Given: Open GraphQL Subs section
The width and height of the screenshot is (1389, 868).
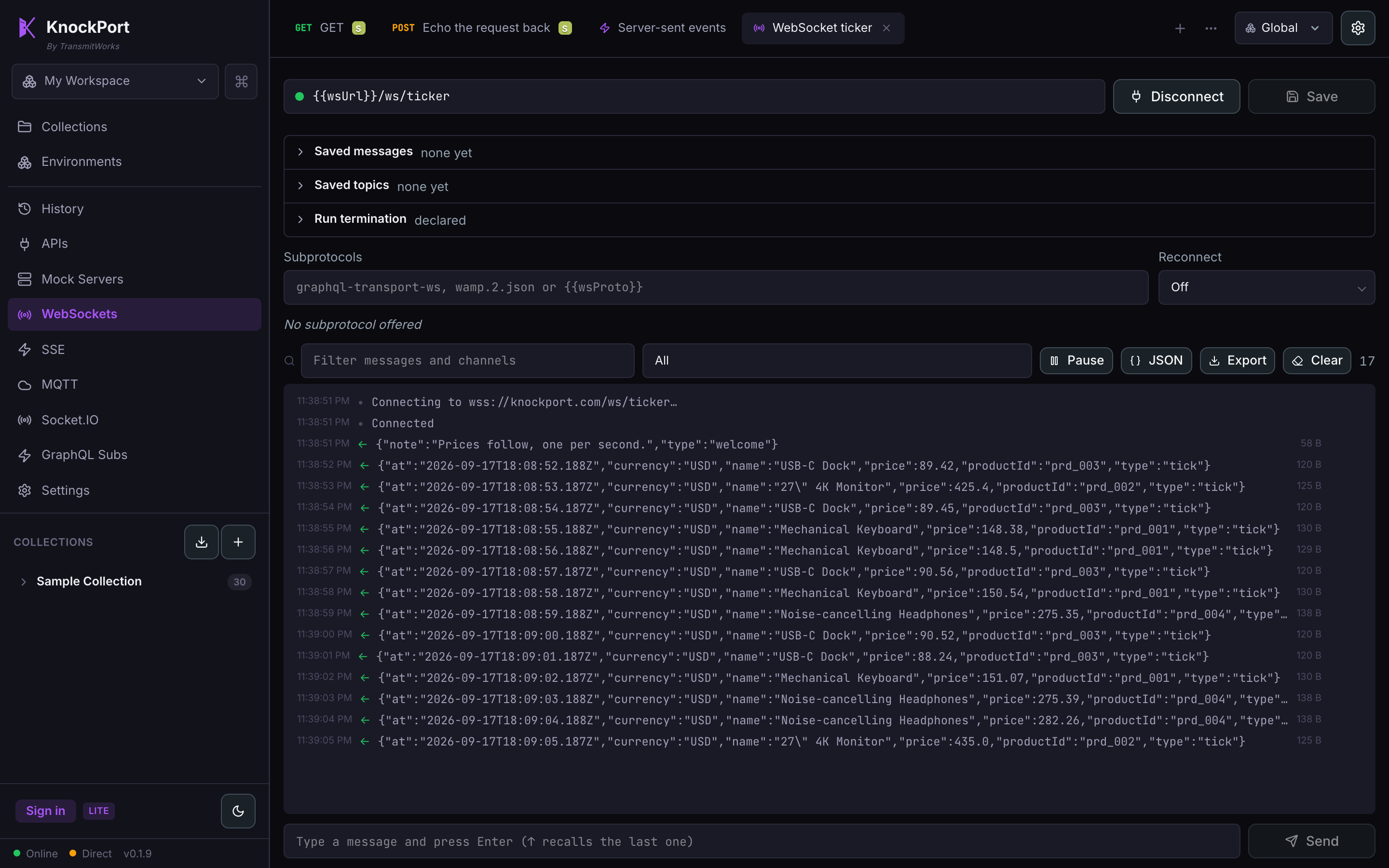Looking at the screenshot, I should pyautogui.click(x=134, y=455).
